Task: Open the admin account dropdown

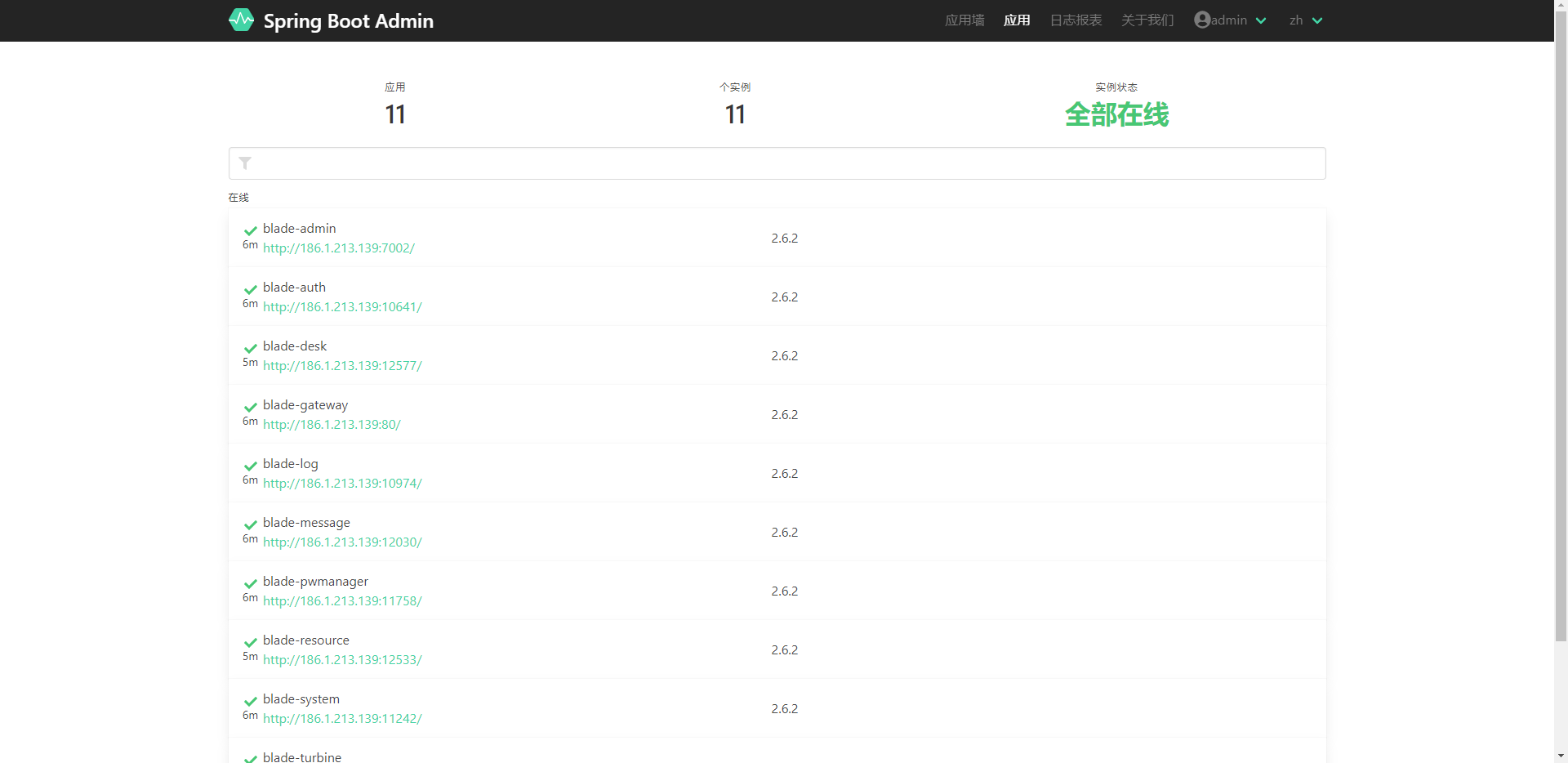Action: tap(1230, 20)
